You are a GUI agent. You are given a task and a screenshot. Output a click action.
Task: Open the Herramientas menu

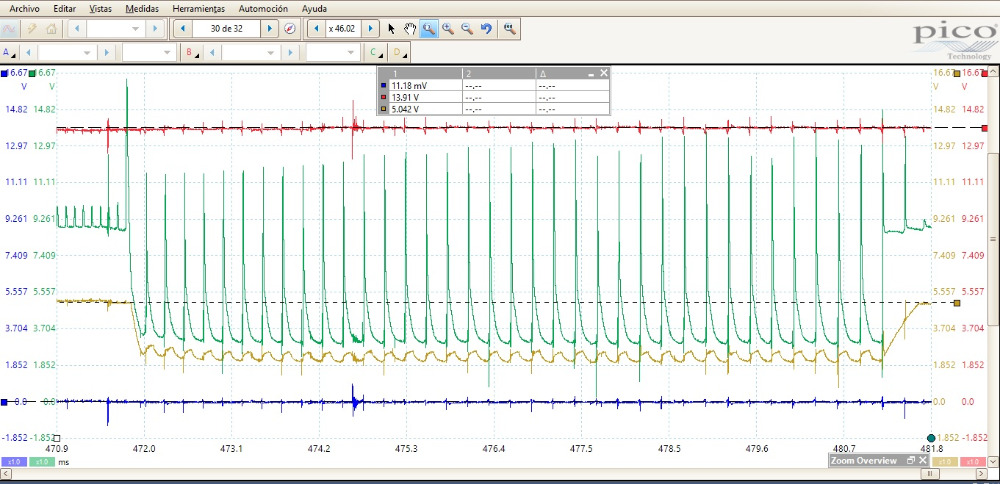coord(198,7)
